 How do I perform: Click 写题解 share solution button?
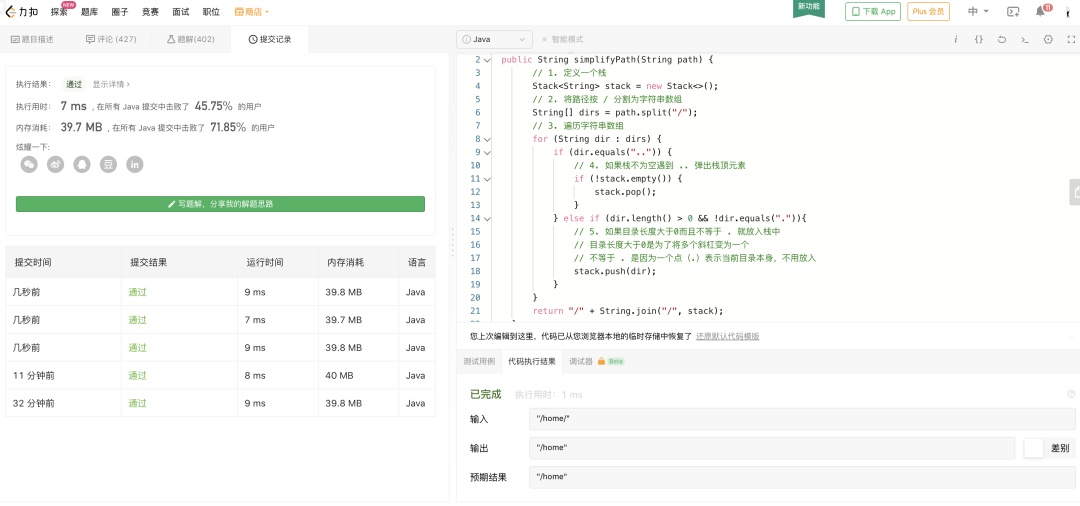pyautogui.click(x=220, y=204)
